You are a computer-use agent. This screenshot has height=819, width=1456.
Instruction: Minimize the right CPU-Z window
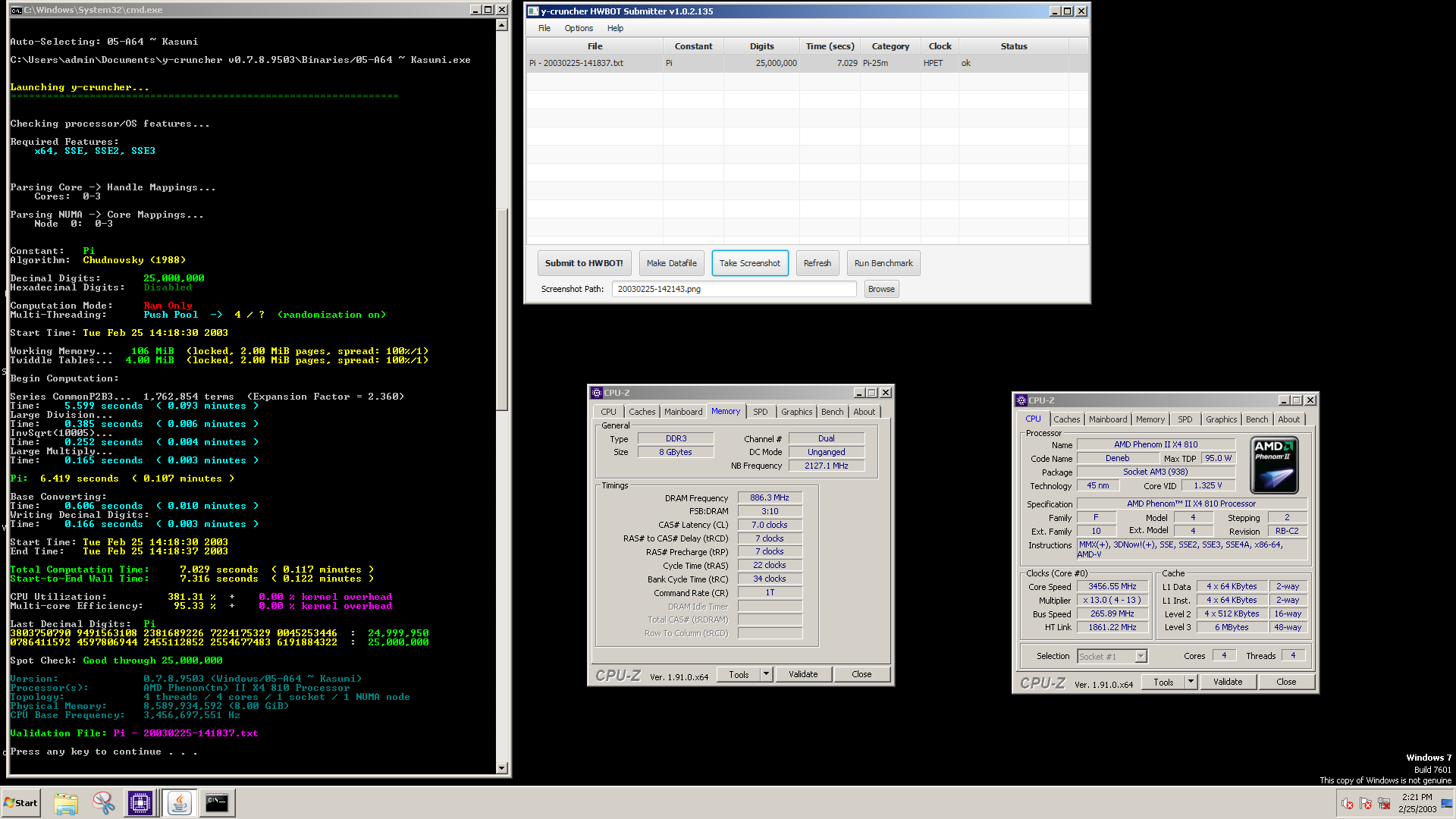[x=1284, y=400]
